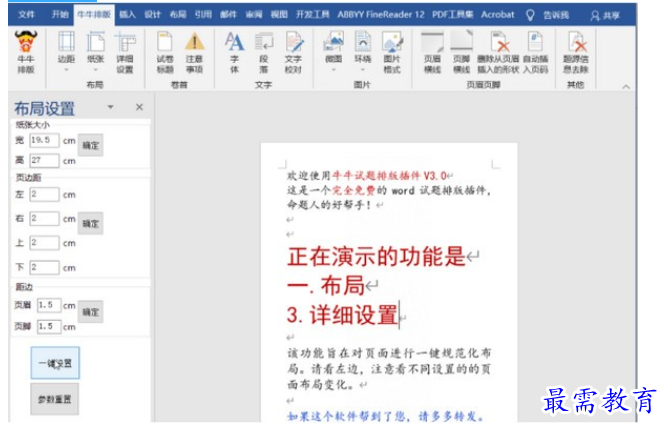The height and width of the screenshot is (432, 665).
Task: Open the 文件 menu
Action: coord(26,14)
